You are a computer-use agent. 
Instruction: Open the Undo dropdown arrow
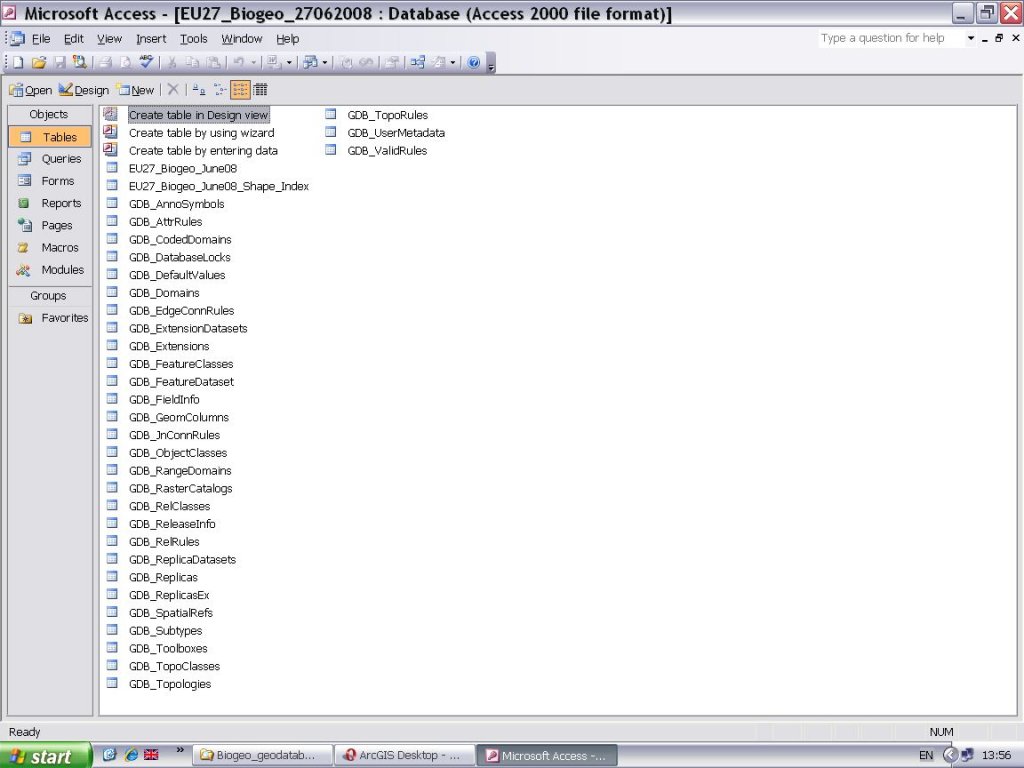click(254, 63)
